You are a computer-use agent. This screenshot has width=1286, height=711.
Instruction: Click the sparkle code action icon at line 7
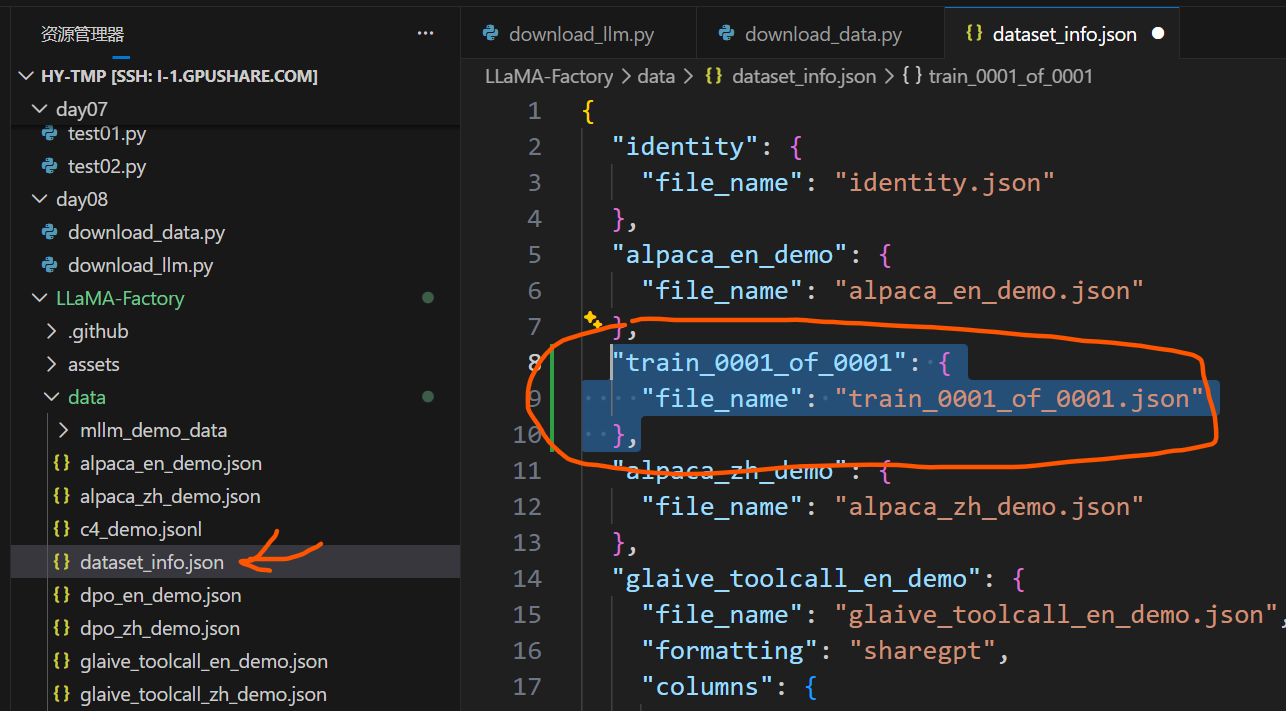(593, 320)
